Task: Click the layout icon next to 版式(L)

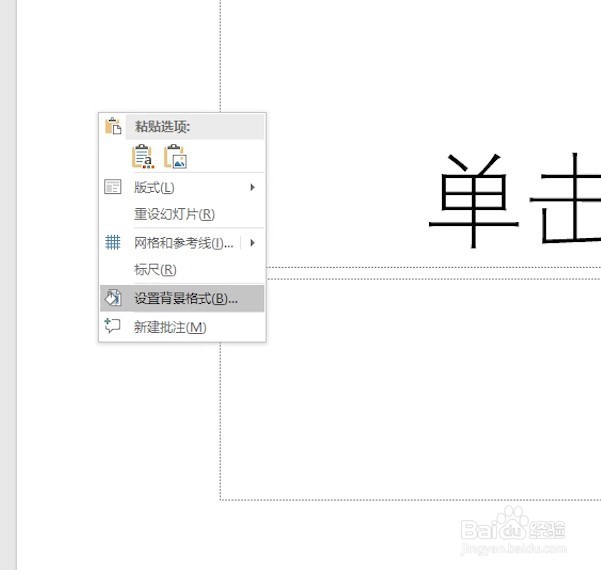Action: tap(113, 187)
